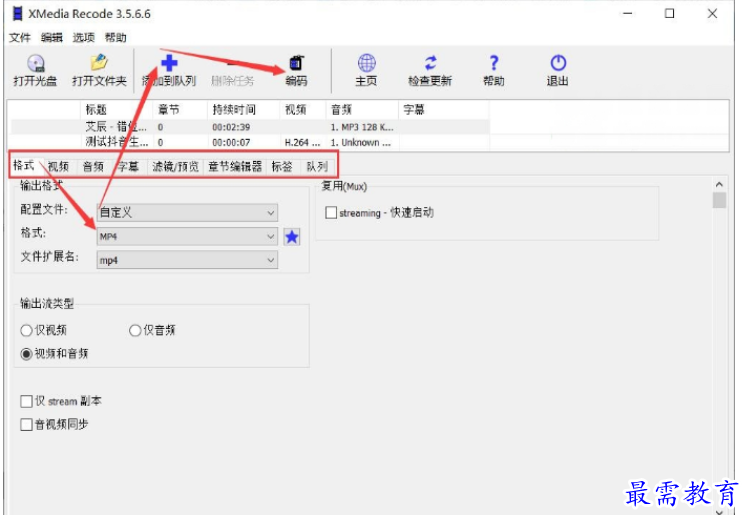Click the Open Disc (打开光盘) icon

(x=35, y=64)
